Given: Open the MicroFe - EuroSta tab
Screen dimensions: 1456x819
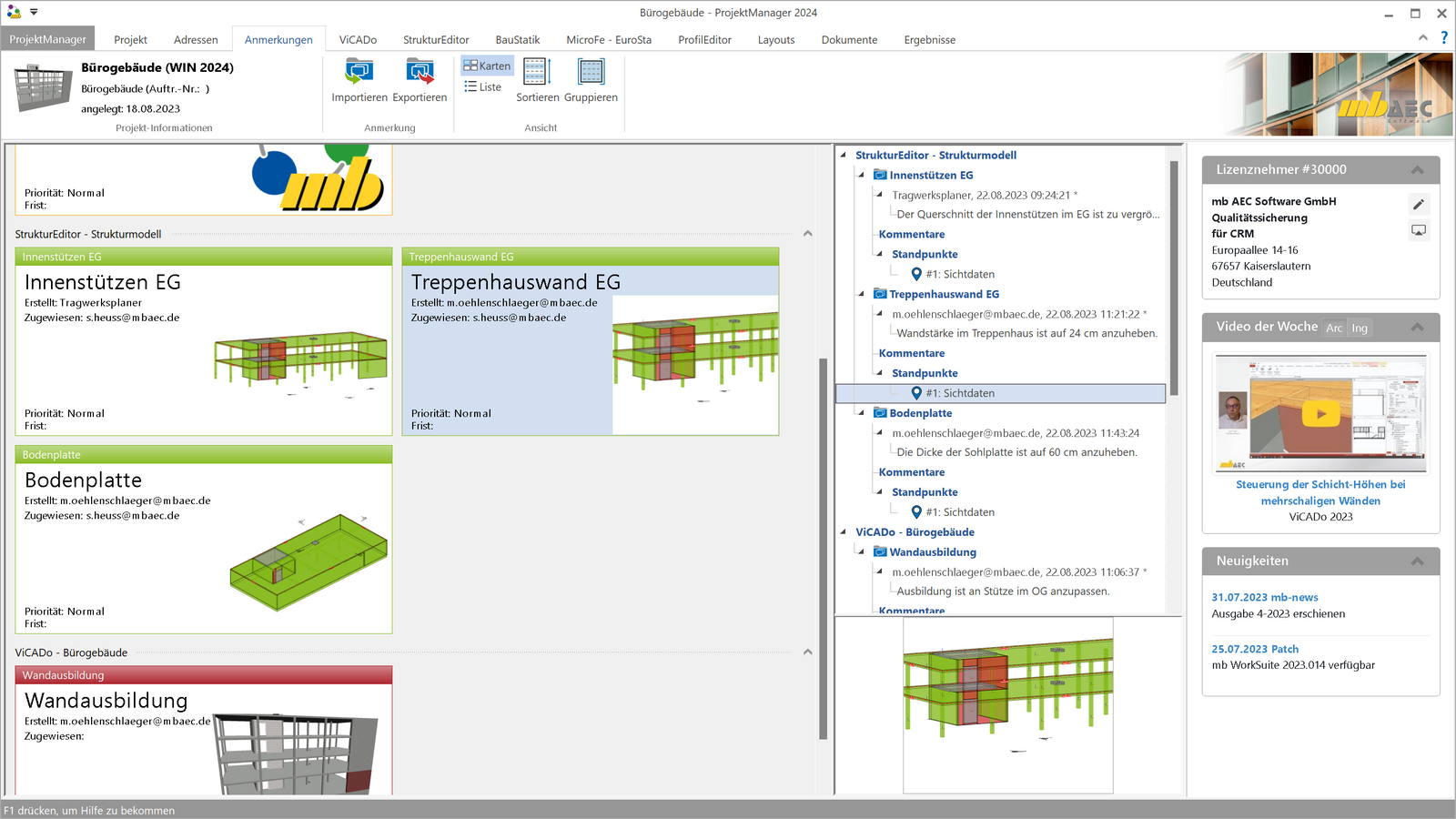Looking at the screenshot, I should (x=609, y=40).
